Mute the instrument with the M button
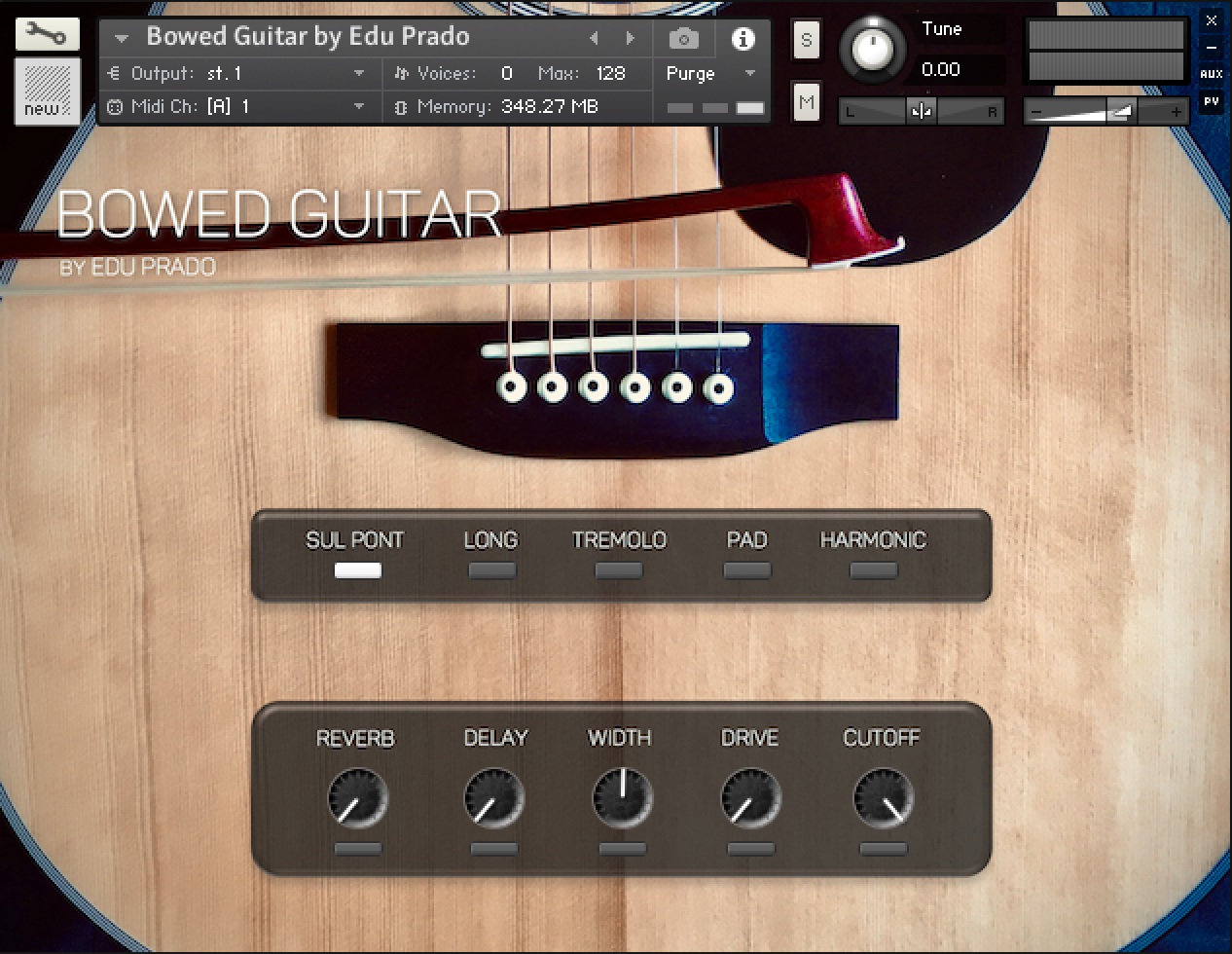Screen dimensions: 1232x954 click(806, 101)
